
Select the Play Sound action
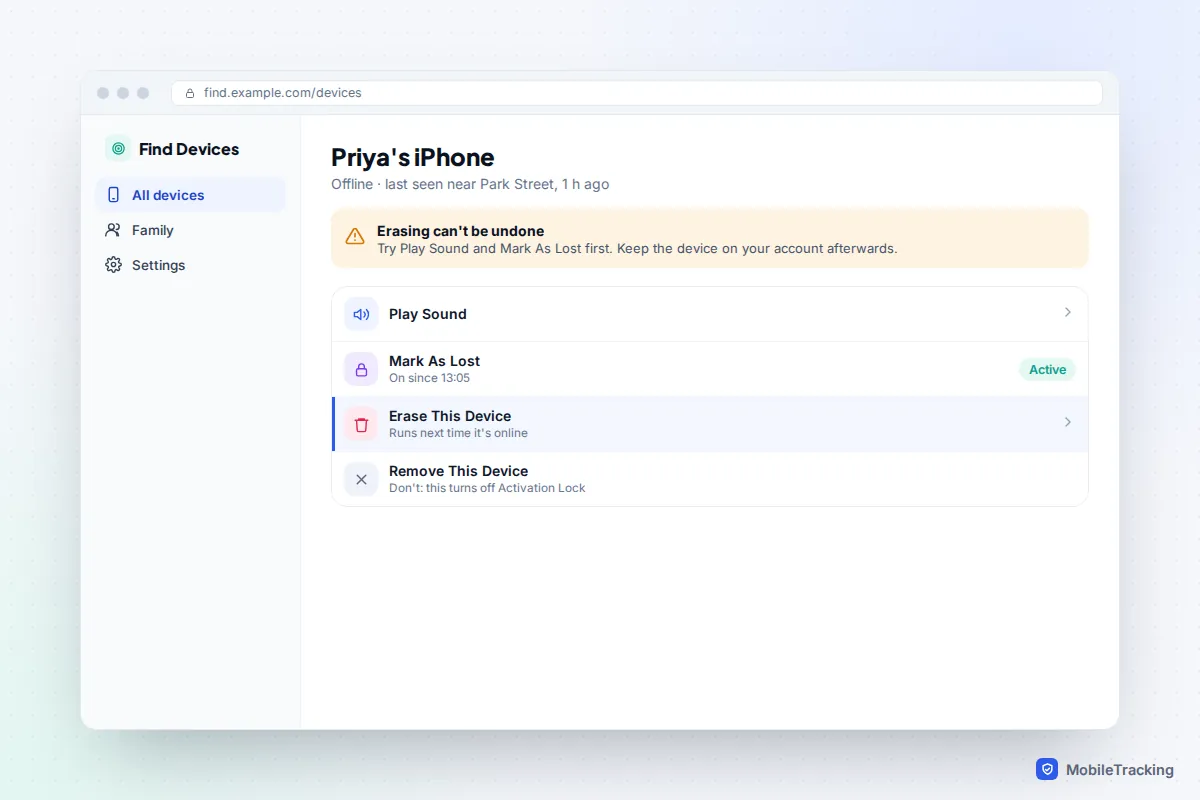click(x=710, y=314)
